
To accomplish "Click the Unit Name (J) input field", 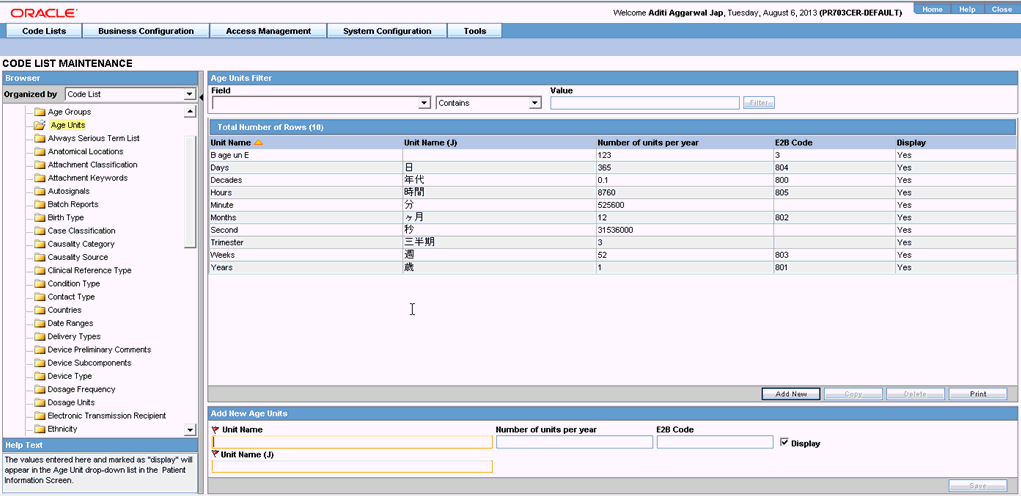I will tap(352, 466).
